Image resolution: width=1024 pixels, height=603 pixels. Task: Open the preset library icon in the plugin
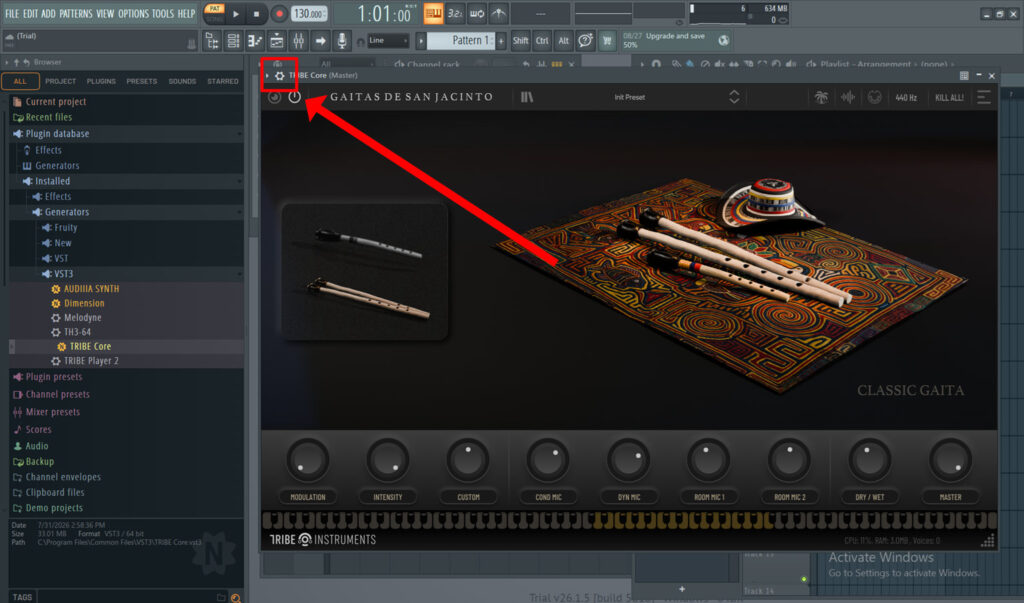pos(527,97)
